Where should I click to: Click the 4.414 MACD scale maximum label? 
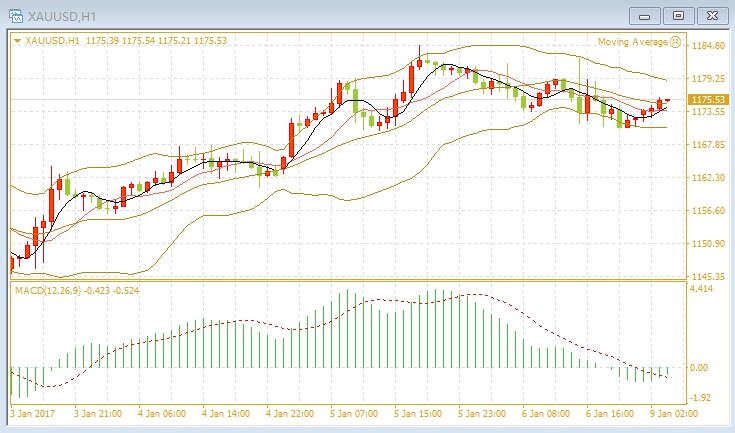click(701, 289)
